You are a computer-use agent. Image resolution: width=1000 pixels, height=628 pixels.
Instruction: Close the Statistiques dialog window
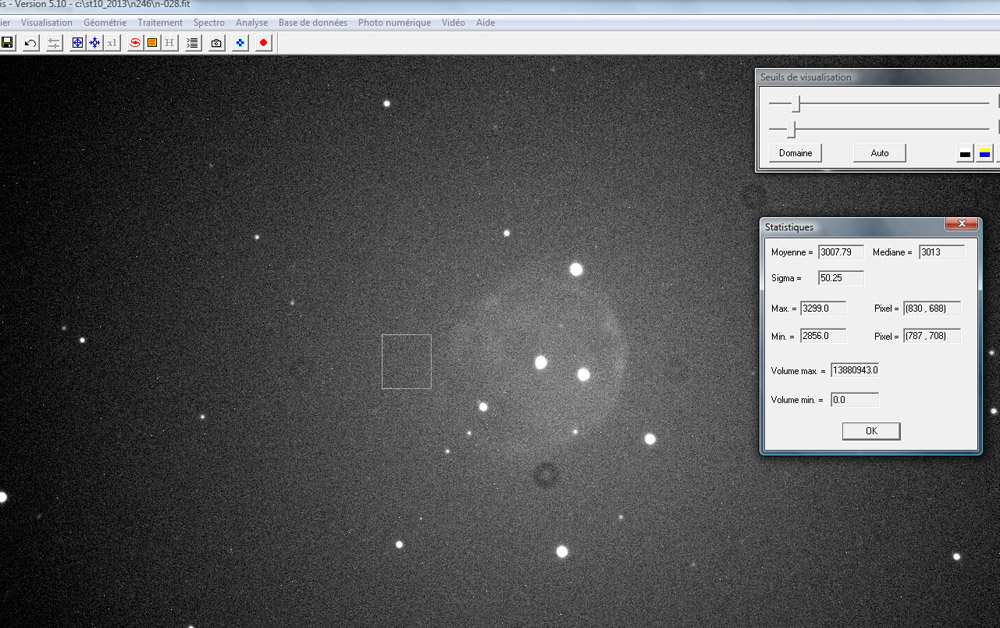pyautogui.click(x=961, y=225)
